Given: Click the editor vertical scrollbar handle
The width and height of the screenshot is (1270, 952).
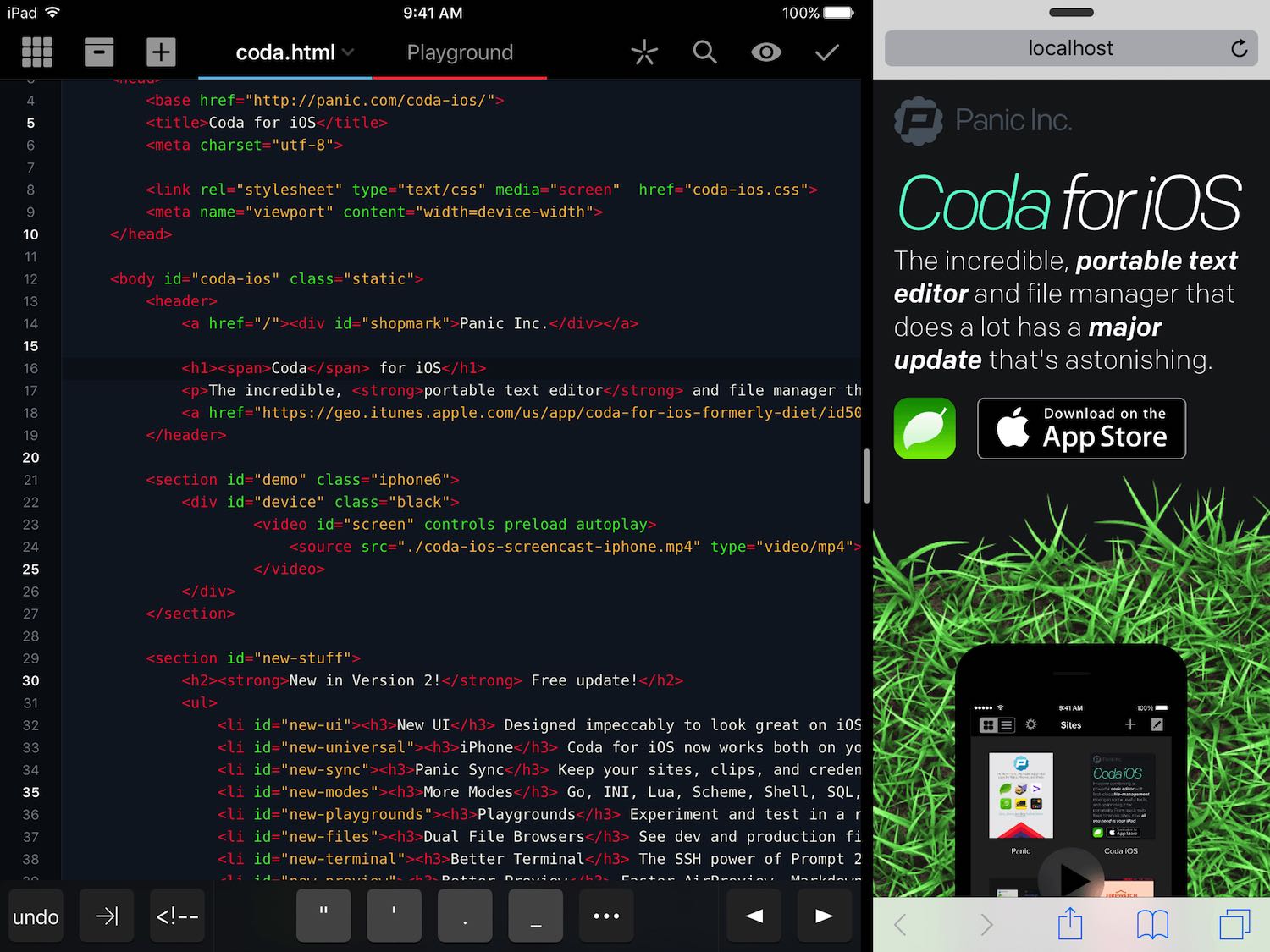Looking at the screenshot, I should click(x=866, y=476).
